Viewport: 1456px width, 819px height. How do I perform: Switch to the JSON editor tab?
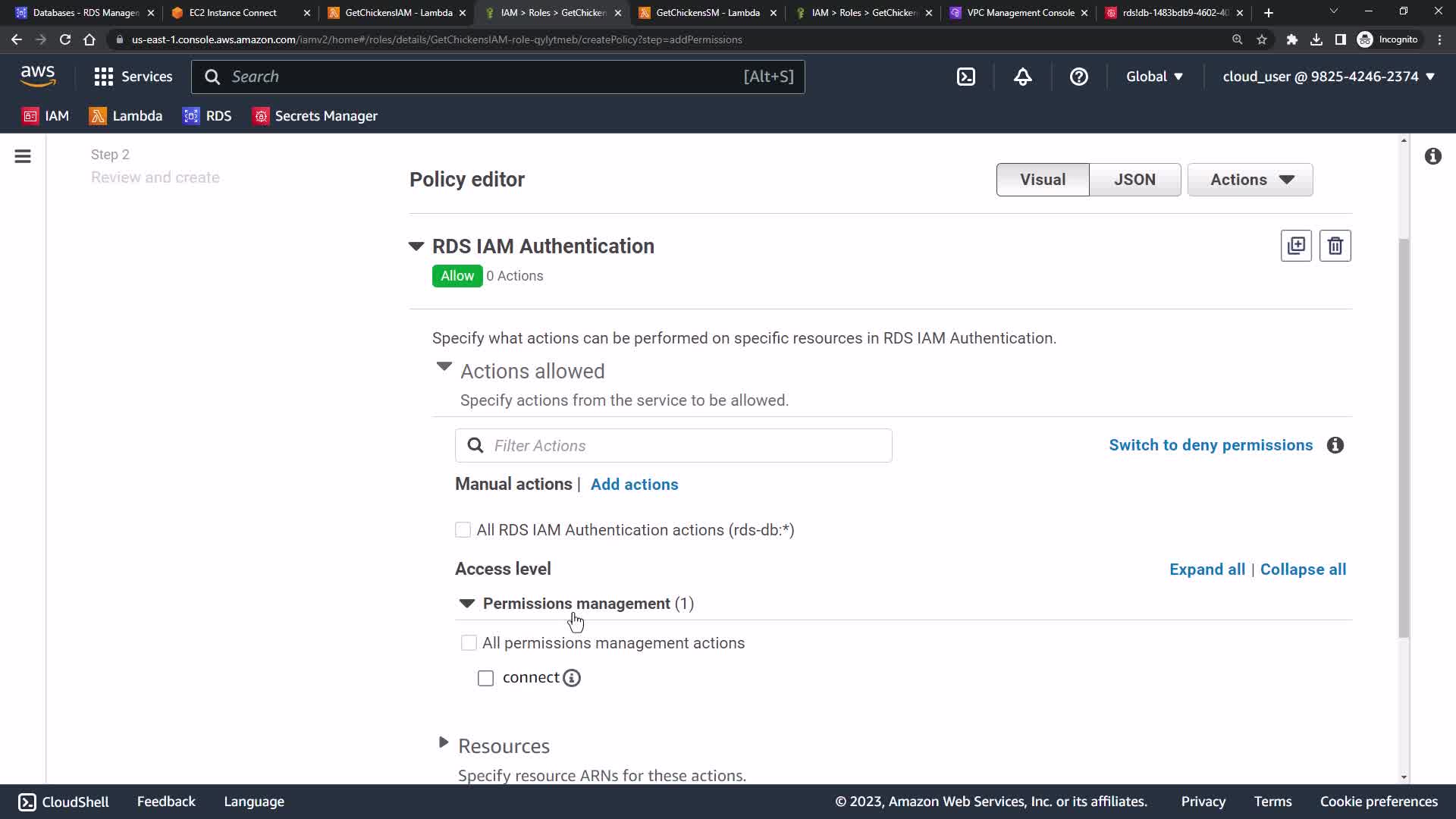(x=1134, y=180)
